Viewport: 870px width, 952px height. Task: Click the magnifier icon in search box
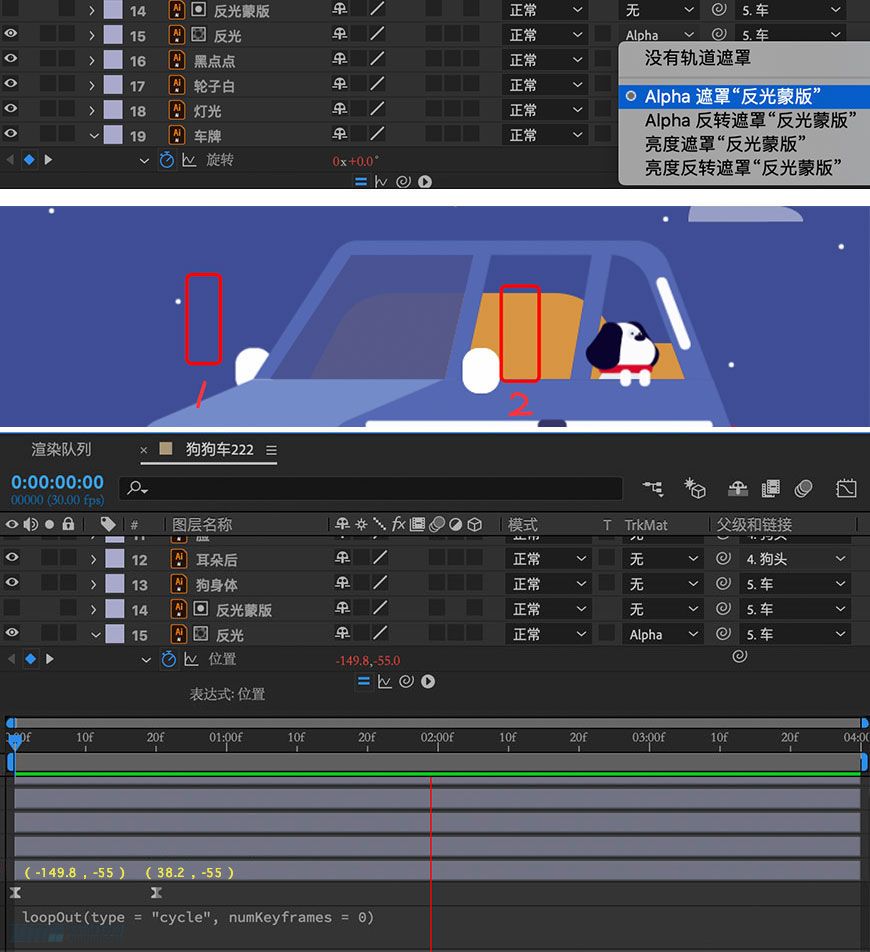[x=137, y=488]
